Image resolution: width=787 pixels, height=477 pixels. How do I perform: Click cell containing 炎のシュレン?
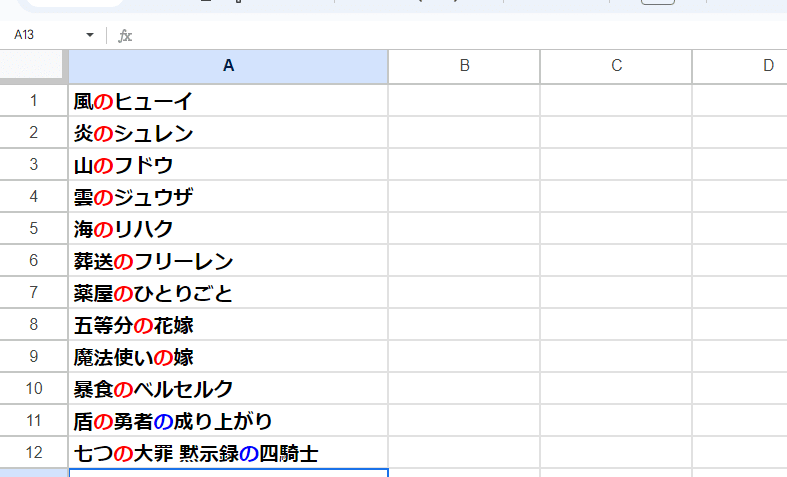point(228,133)
